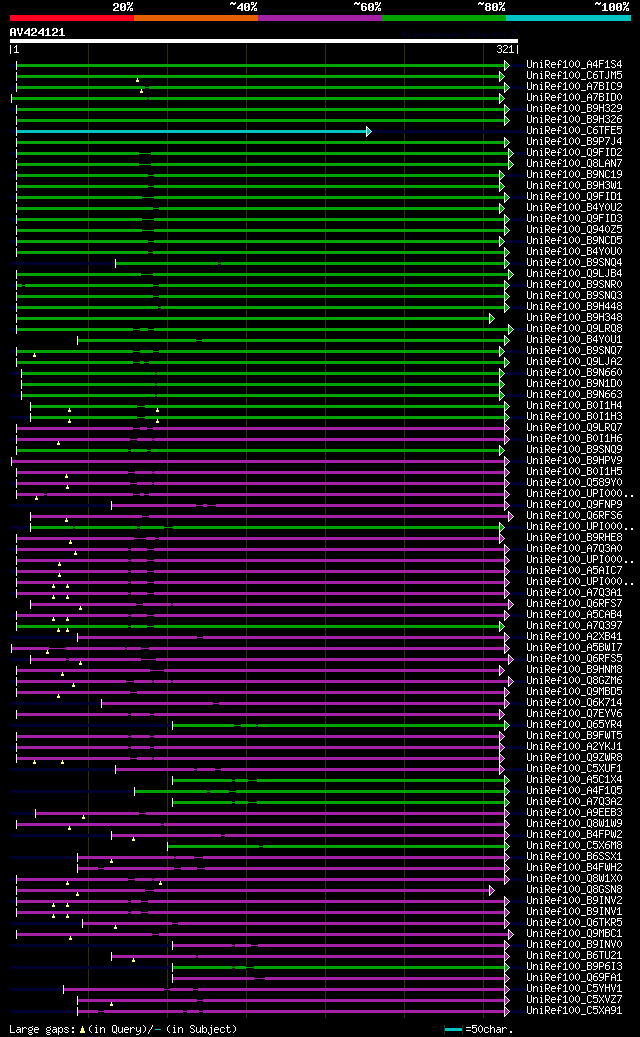Open hit UniRef100_B9FWT5
Screen dimensions: 640x1037
point(574,736)
